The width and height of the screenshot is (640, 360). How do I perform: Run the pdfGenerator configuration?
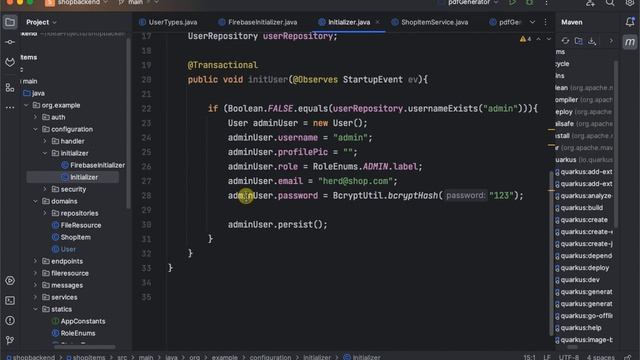(512, 2)
